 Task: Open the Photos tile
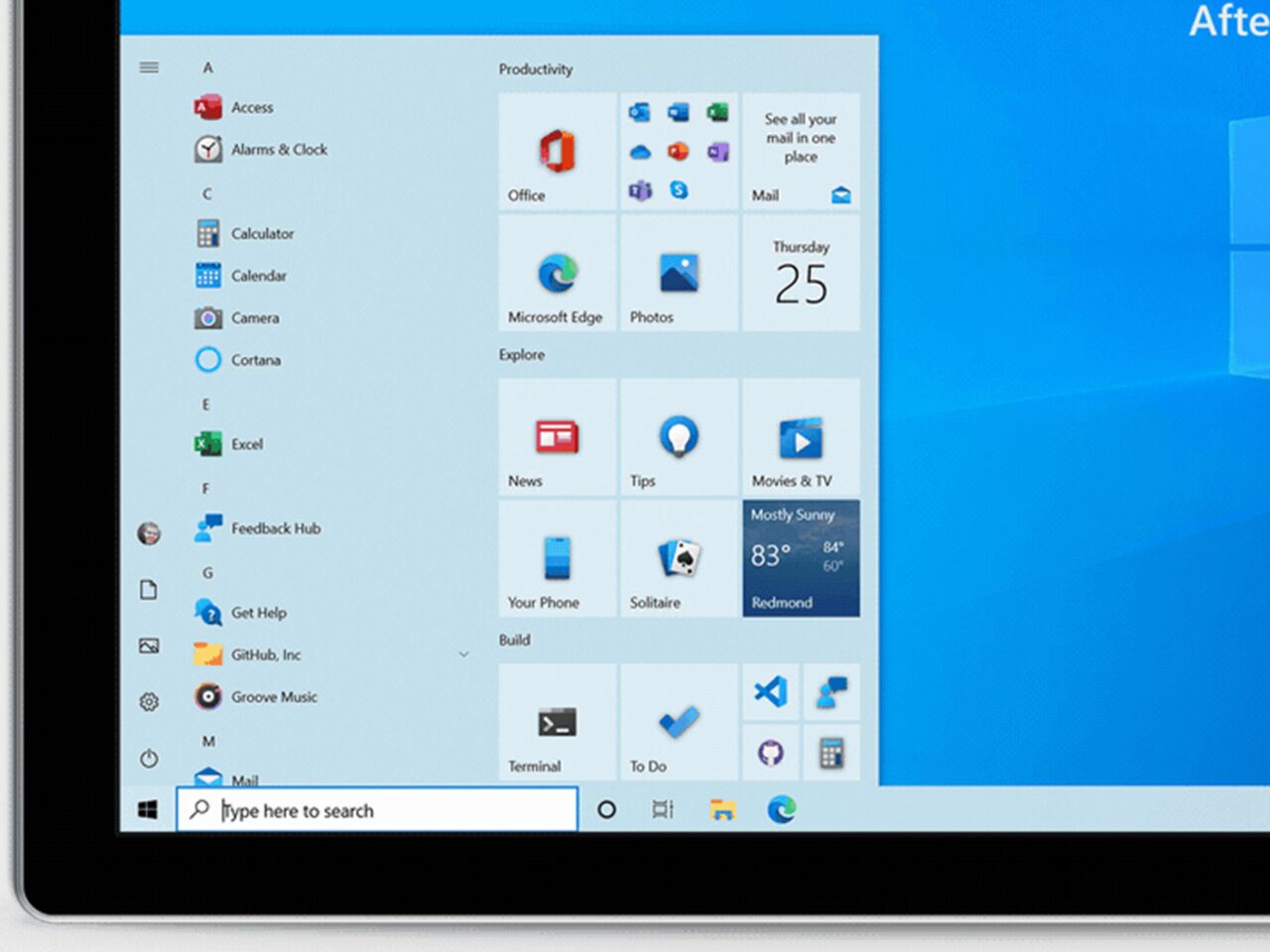click(680, 274)
